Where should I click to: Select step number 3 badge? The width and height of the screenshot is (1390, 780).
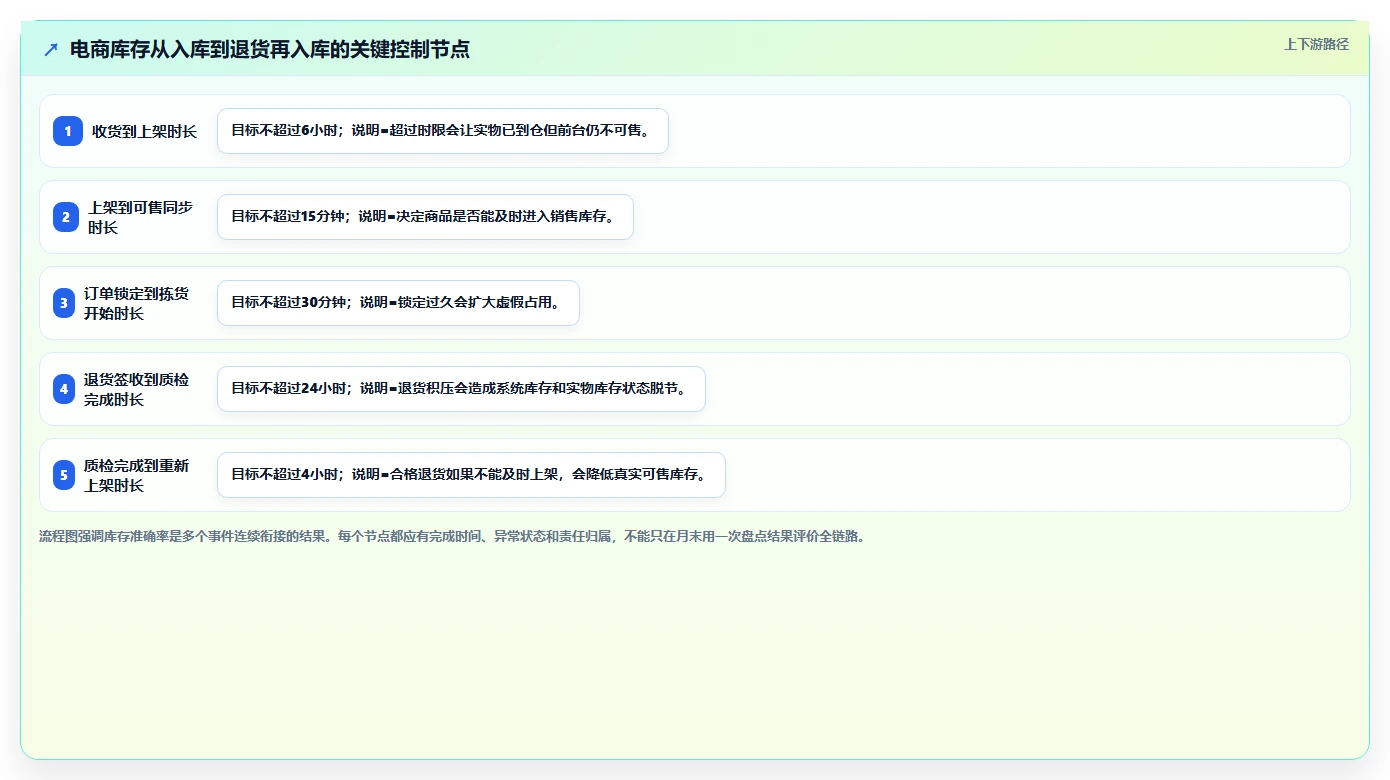click(x=64, y=303)
